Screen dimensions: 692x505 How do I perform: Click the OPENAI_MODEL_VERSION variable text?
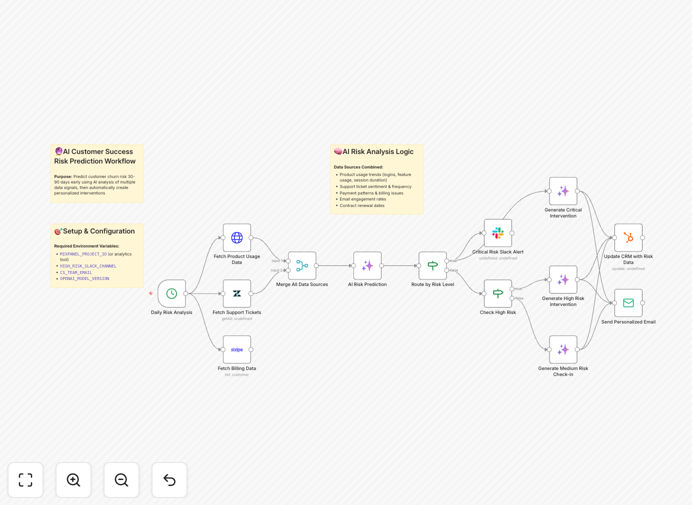[x=84, y=279]
